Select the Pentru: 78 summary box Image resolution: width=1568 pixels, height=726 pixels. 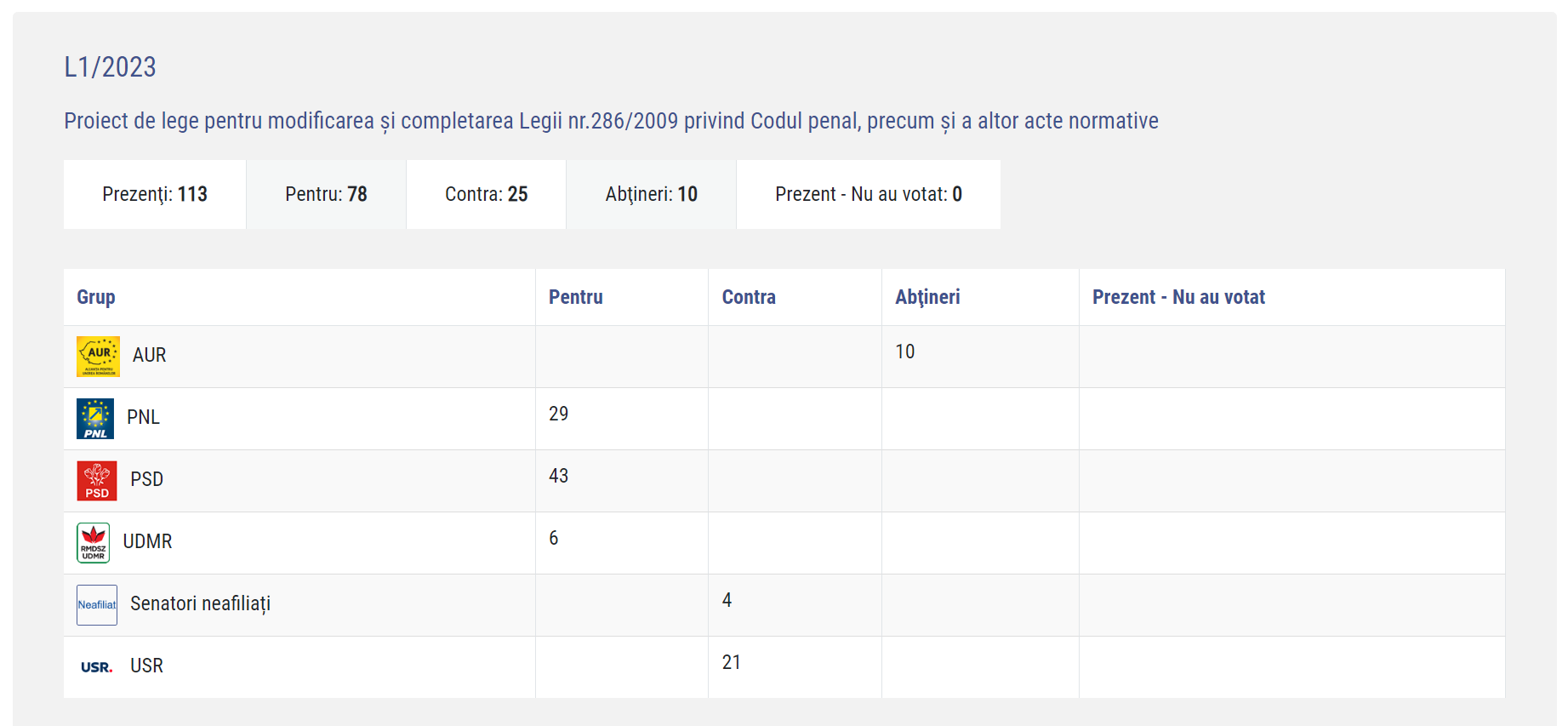click(x=327, y=194)
